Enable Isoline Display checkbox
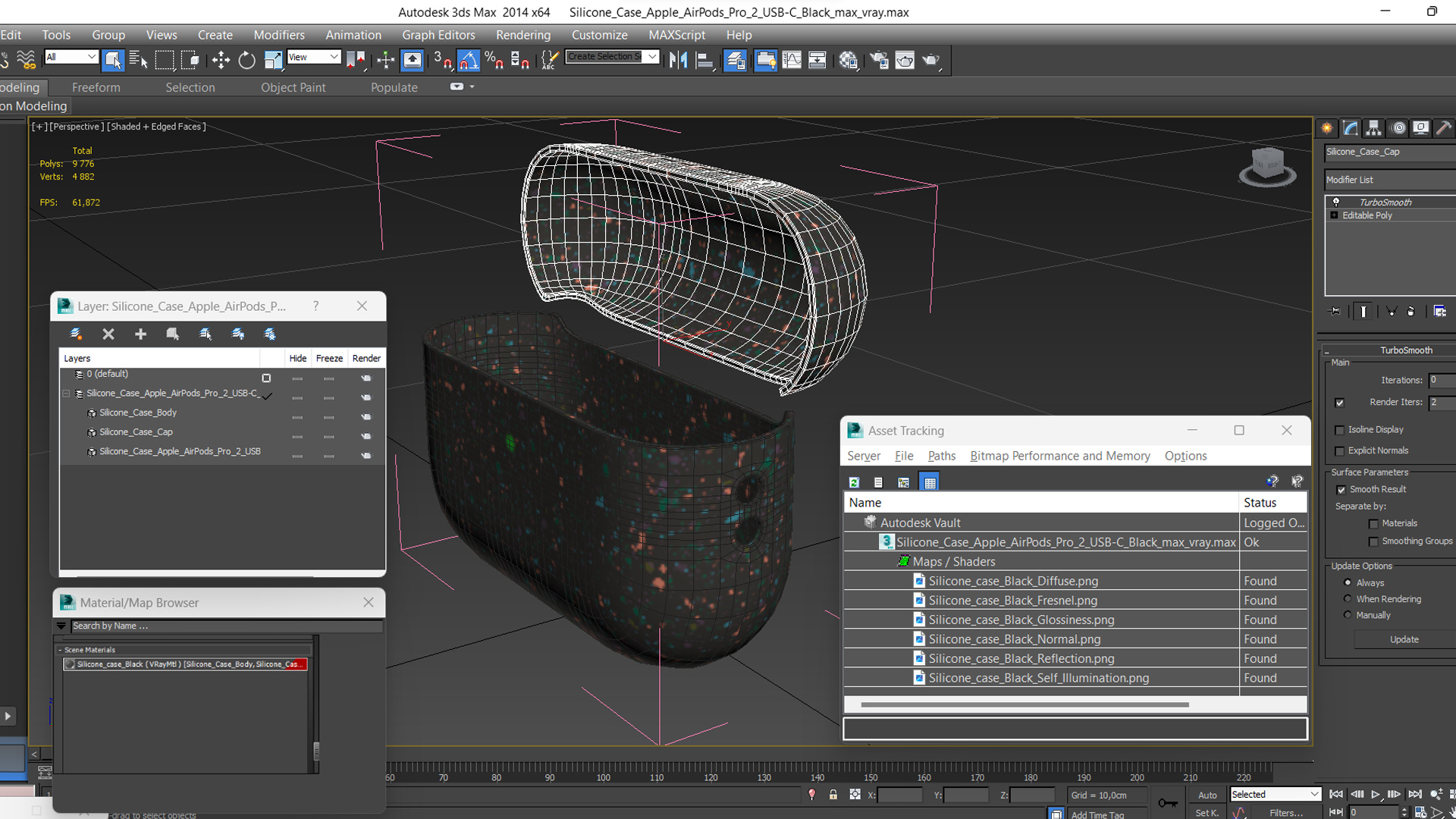 1340,430
